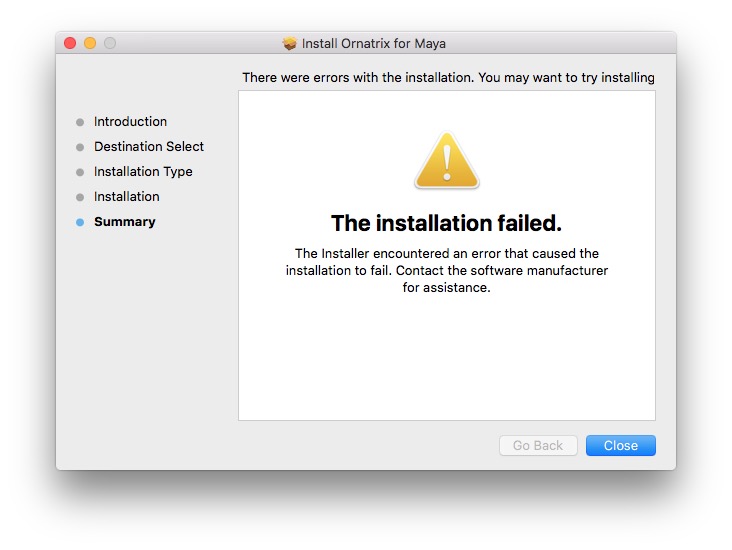Click the package icon in title bar

point(290,43)
